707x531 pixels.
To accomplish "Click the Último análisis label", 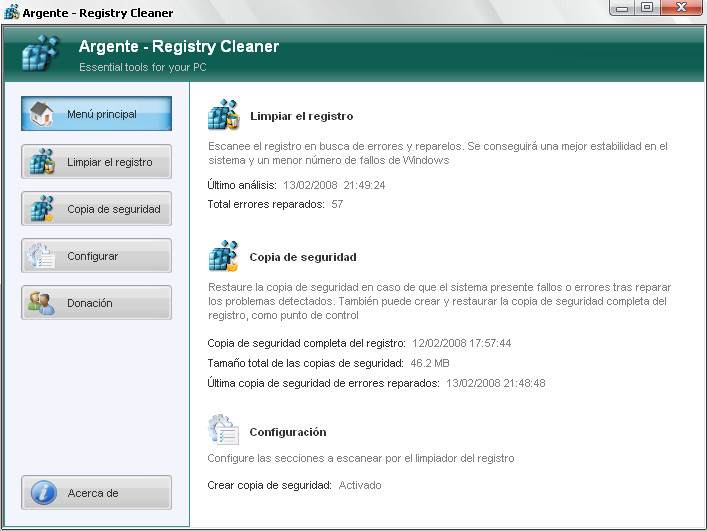I will point(242,185).
